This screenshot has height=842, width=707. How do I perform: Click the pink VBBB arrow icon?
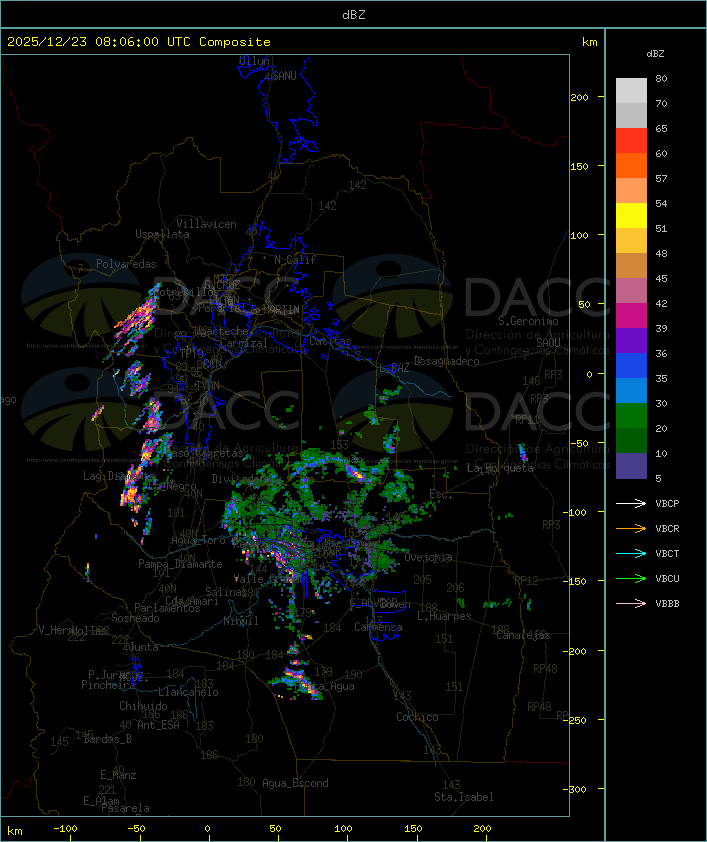(631, 604)
